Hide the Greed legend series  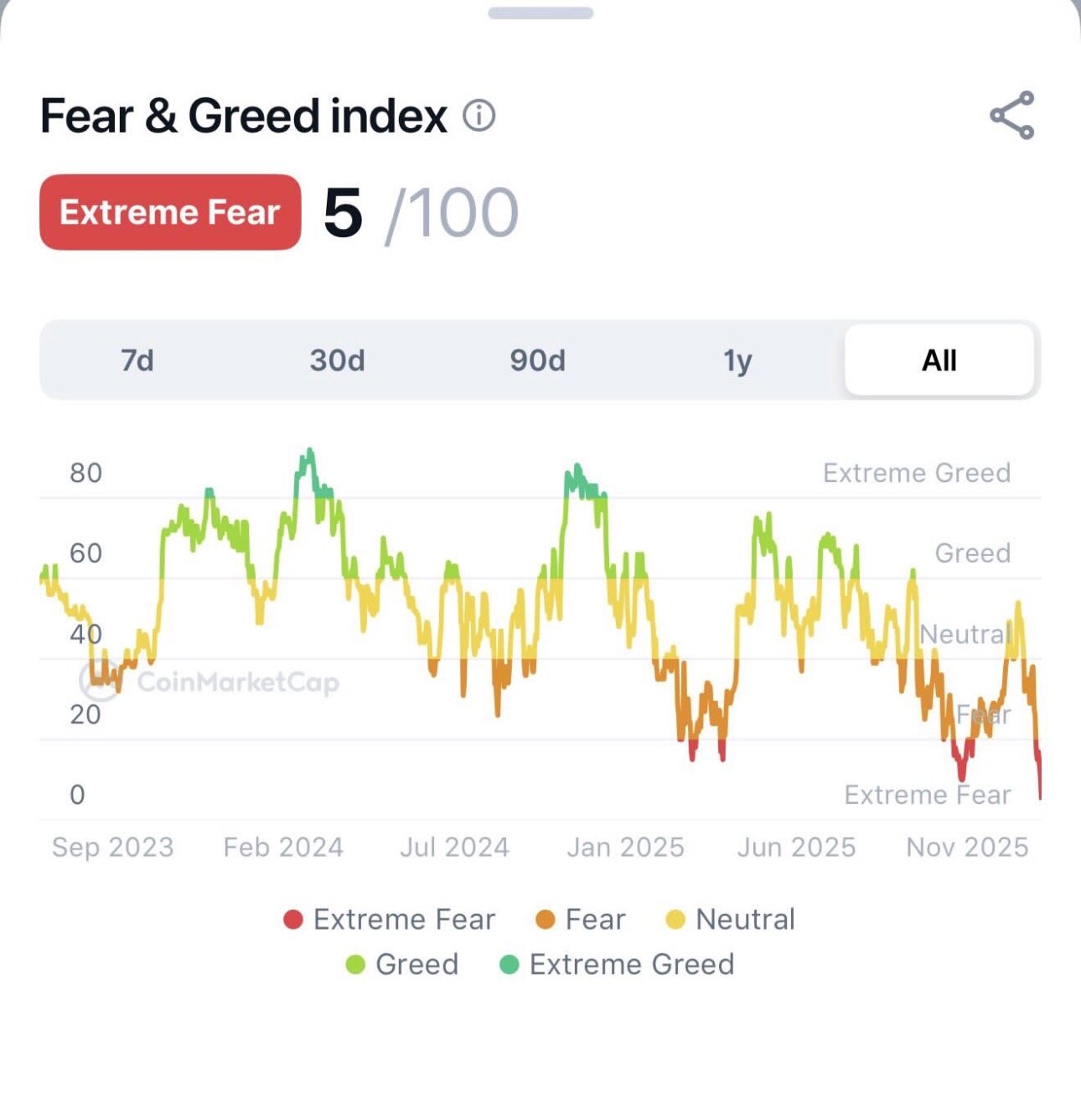pyautogui.click(x=402, y=964)
